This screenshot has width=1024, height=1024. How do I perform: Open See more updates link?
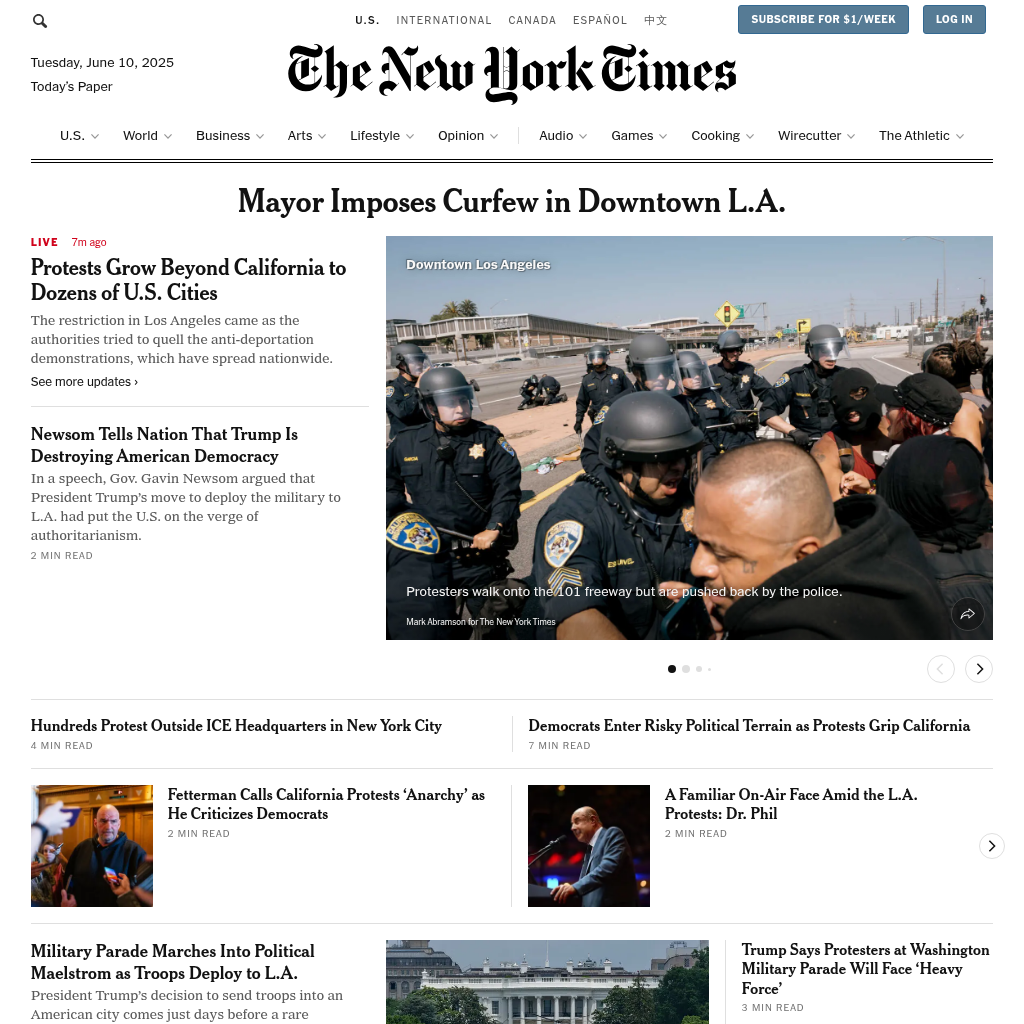coord(84,381)
